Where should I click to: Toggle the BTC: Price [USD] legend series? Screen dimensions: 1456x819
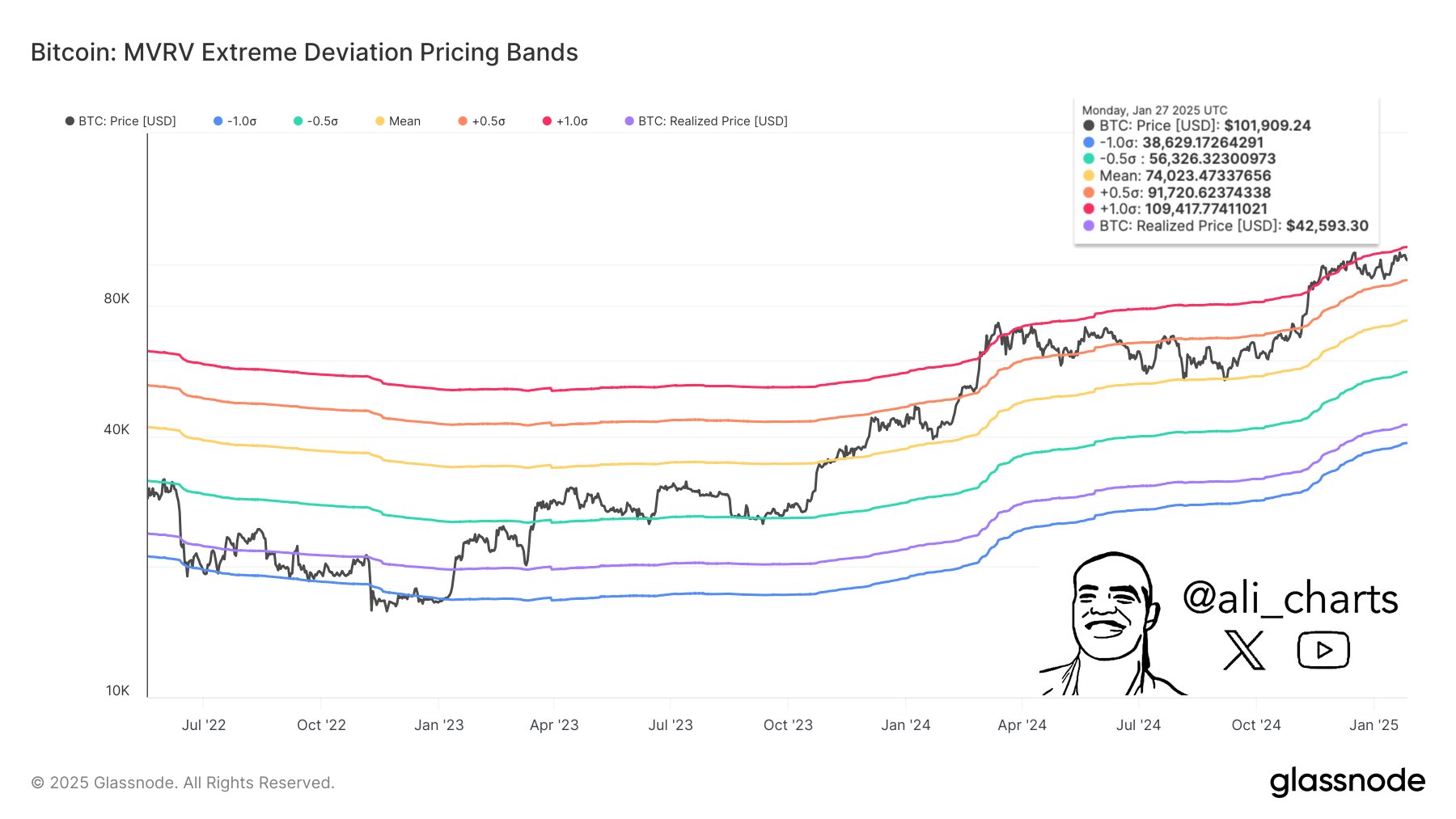pyautogui.click(x=121, y=121)
